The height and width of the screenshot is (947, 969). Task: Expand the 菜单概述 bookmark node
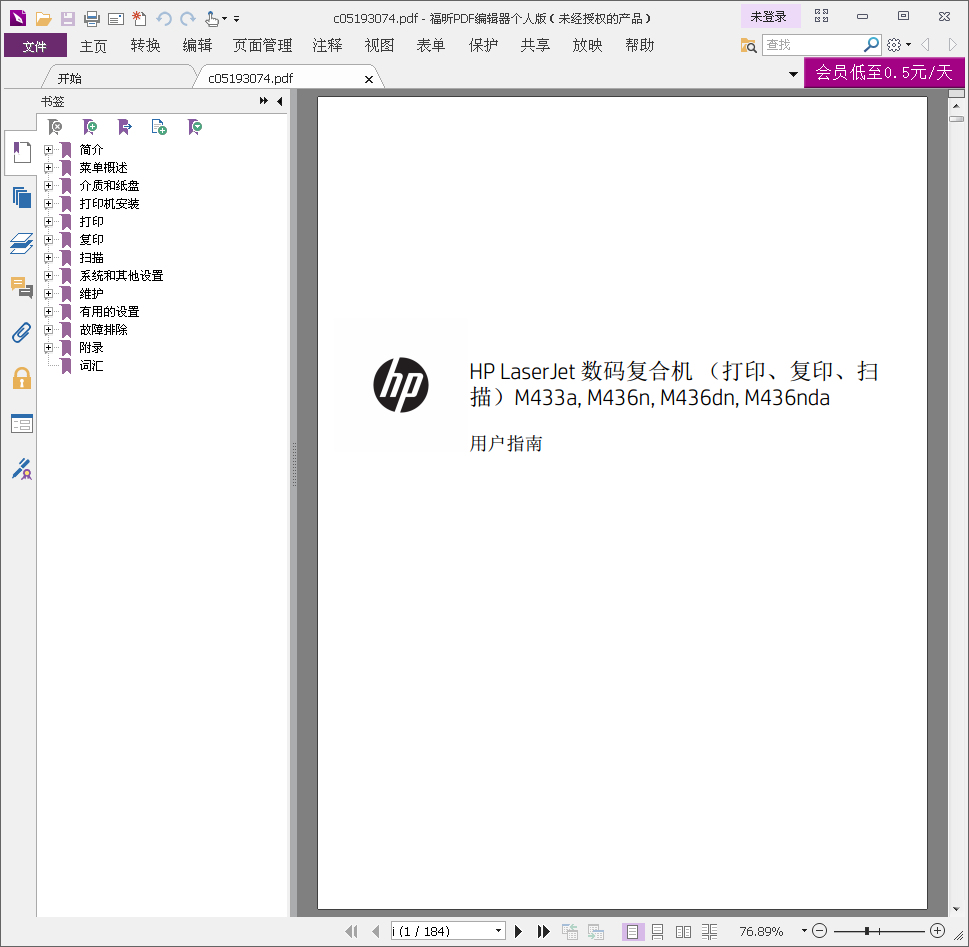(x=48, y=168)
